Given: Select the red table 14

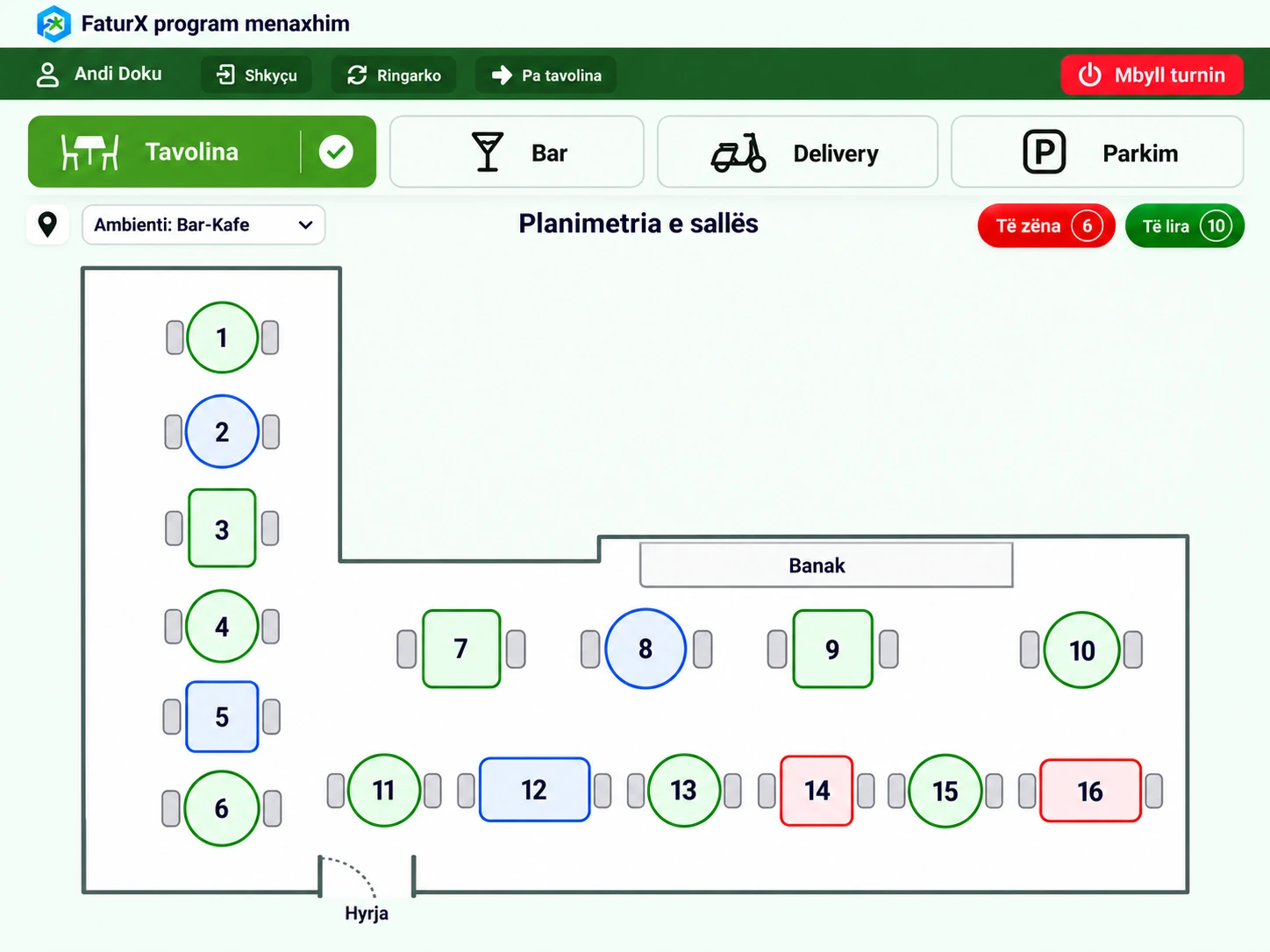Looking at the screenshot, I should coord(817,791).
